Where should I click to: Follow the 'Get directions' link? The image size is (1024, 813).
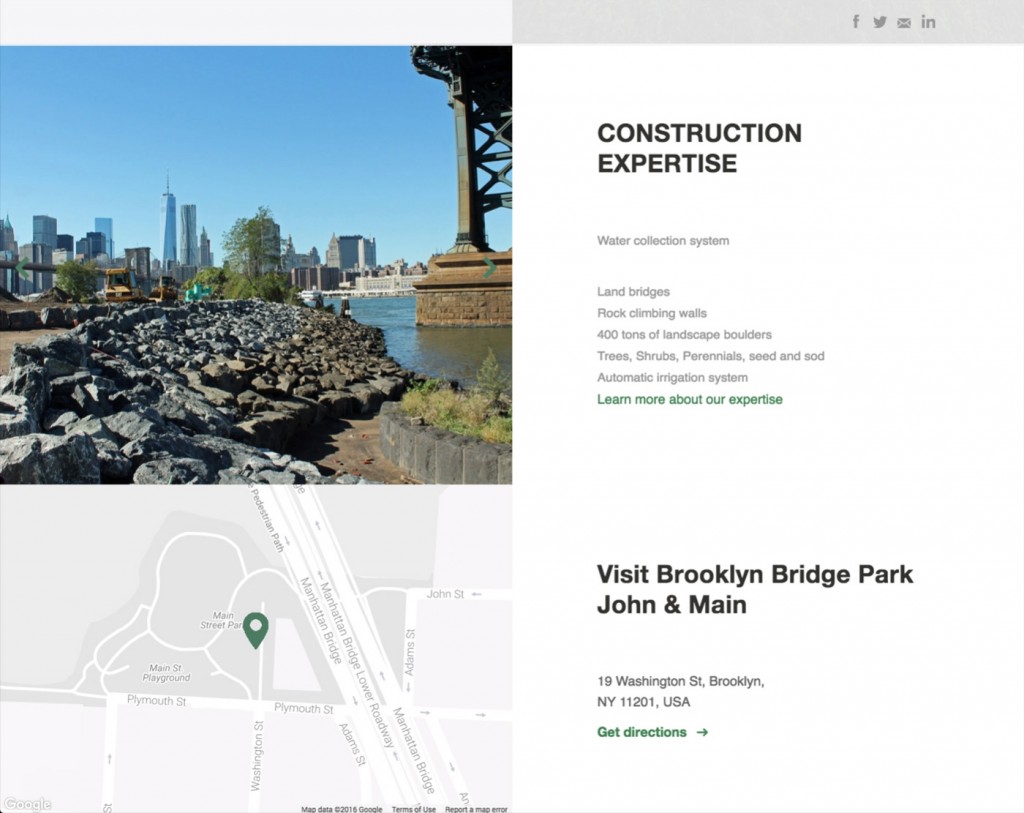click(652, 732)
